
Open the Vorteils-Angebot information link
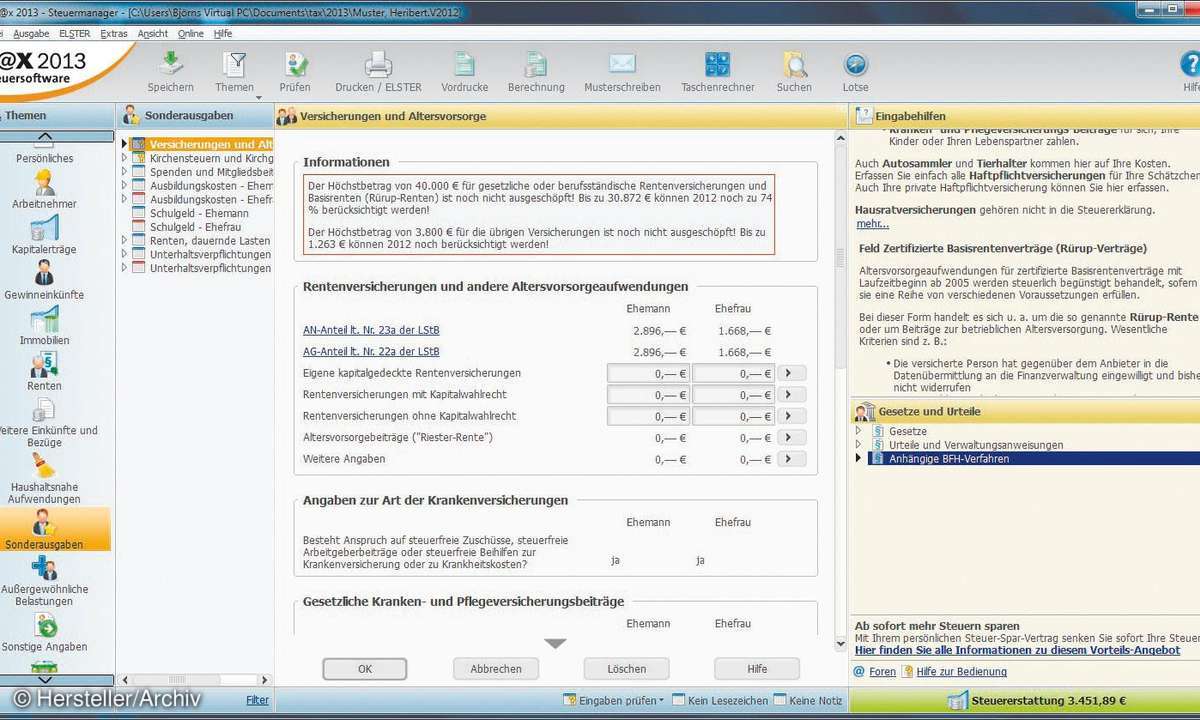(x=1018, y=650)
